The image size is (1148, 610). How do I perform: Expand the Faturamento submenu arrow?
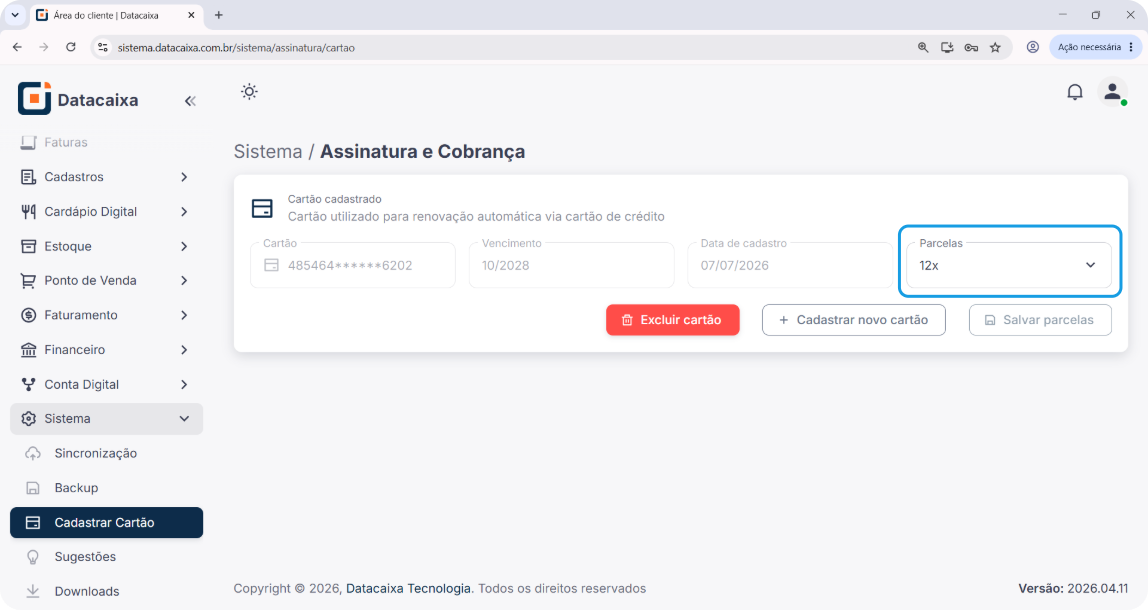pos(184,315)
